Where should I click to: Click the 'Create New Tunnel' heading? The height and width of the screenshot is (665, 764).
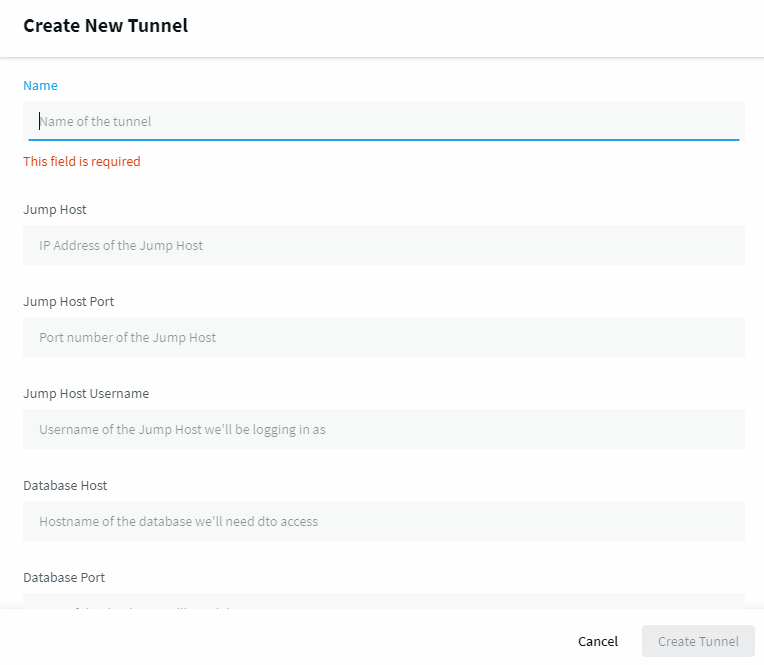[x=106, y=26]
